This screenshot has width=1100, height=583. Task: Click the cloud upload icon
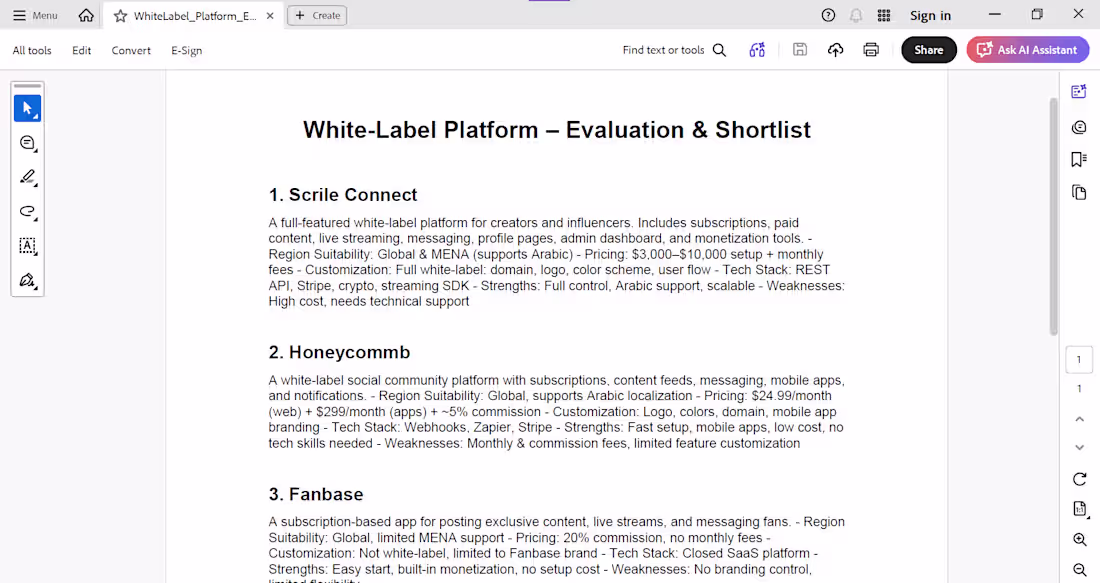[x=836, y=50]
